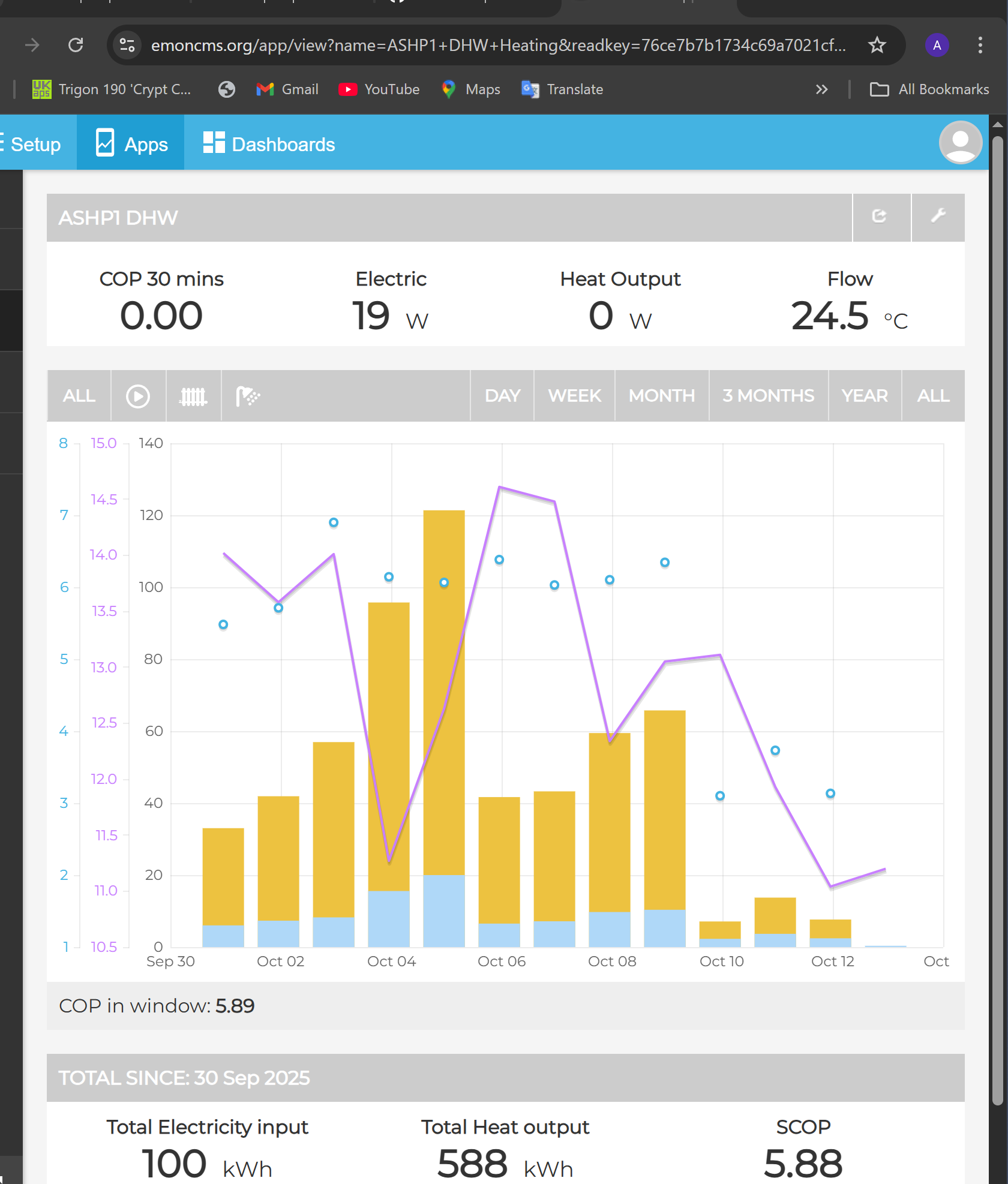Toggle the left ALL mode filter
Viewport: 1008px width, 1184px height.
pyautogui.click(x=79, y=396)
